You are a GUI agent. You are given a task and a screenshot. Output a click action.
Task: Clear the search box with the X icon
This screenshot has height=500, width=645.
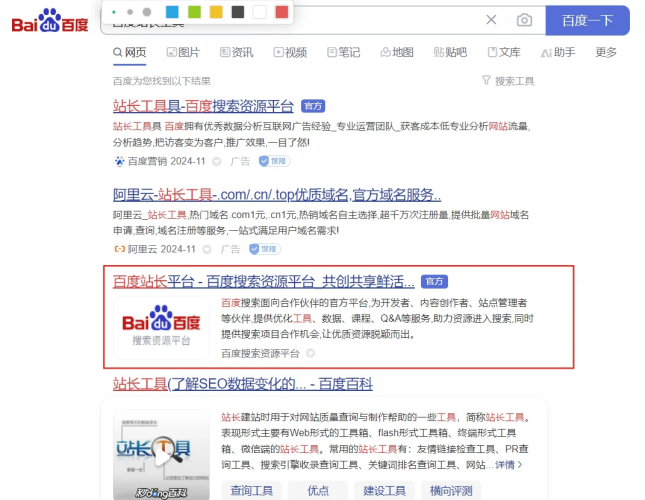pos(491,19)
